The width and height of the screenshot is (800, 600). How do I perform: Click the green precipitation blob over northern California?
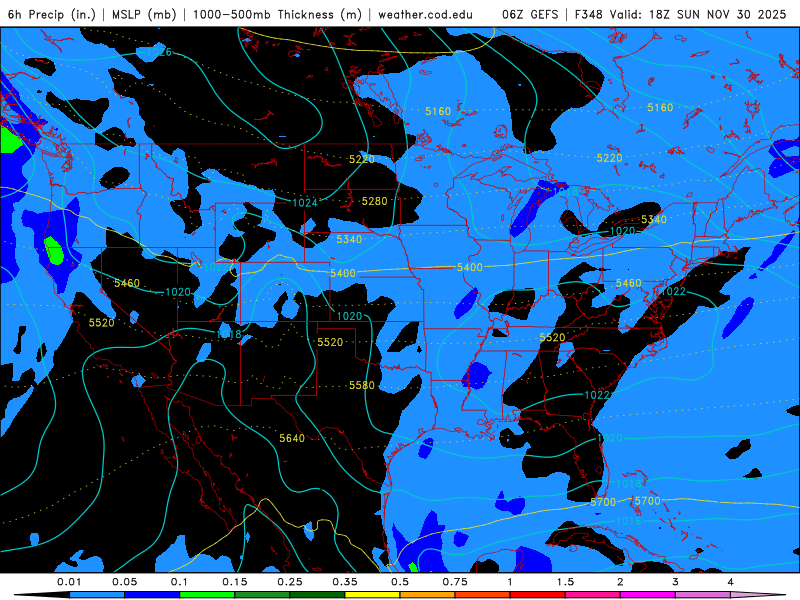pos(54,252)
